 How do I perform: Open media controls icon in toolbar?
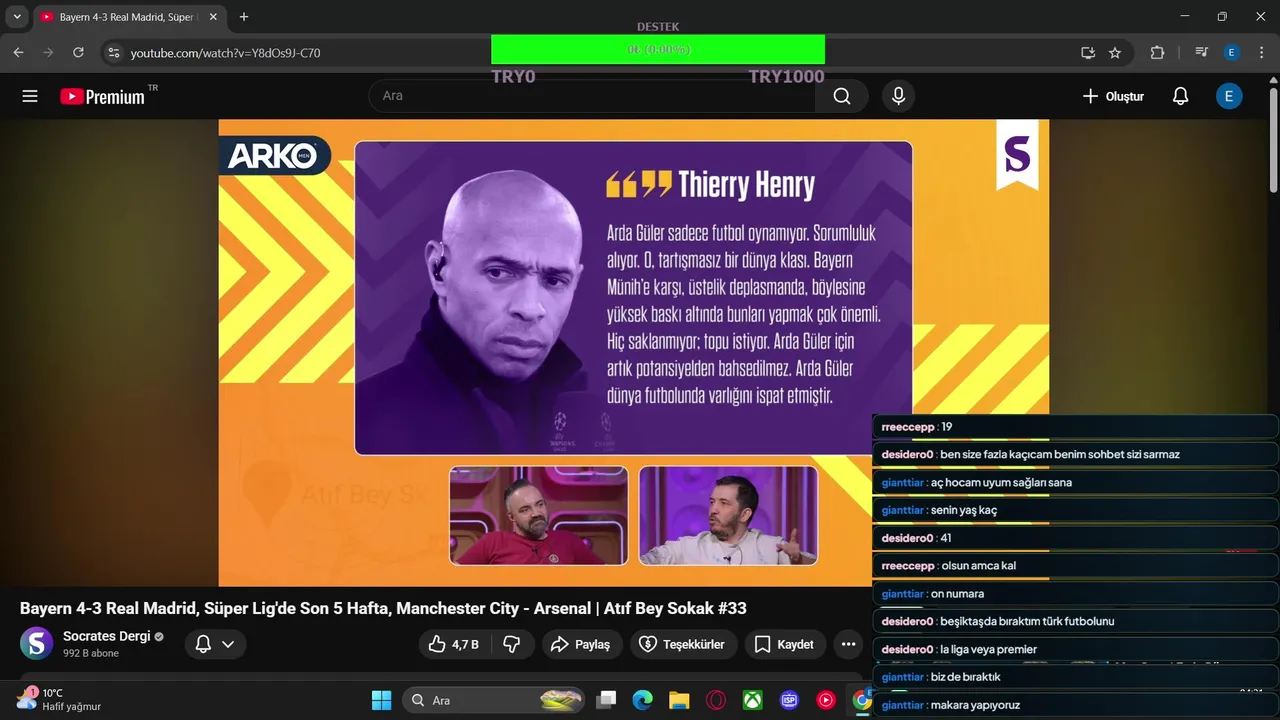click(x=1202, y=52)
